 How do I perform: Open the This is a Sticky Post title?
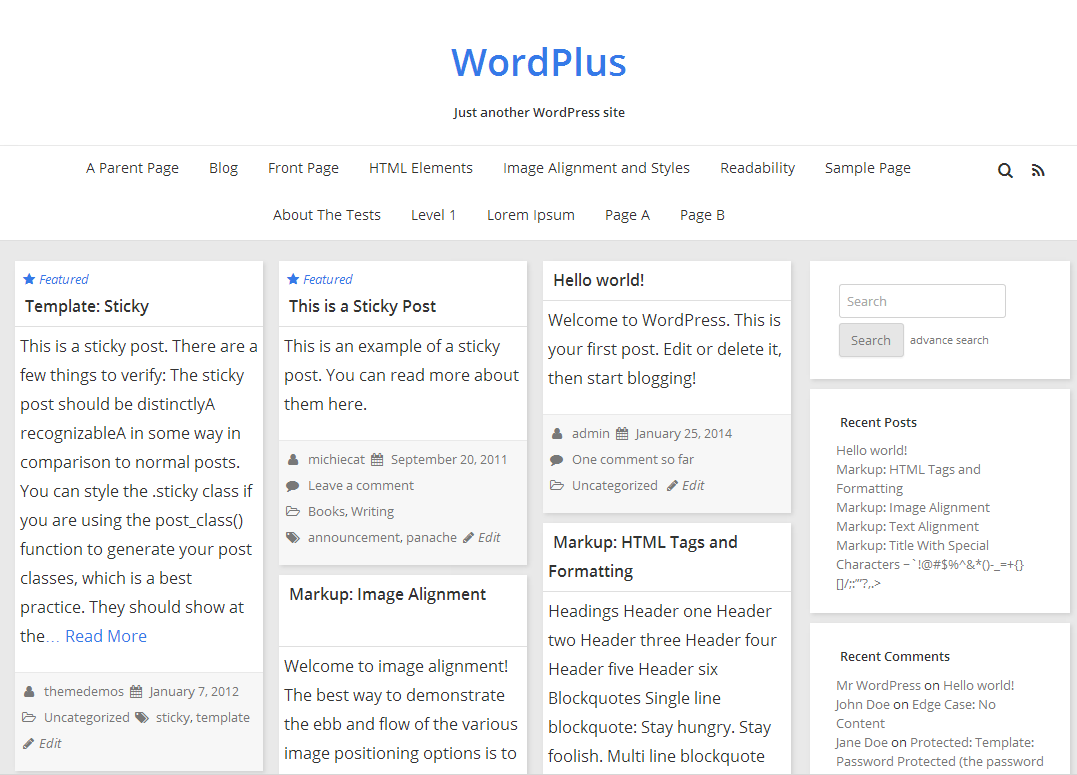coord(363,306)
